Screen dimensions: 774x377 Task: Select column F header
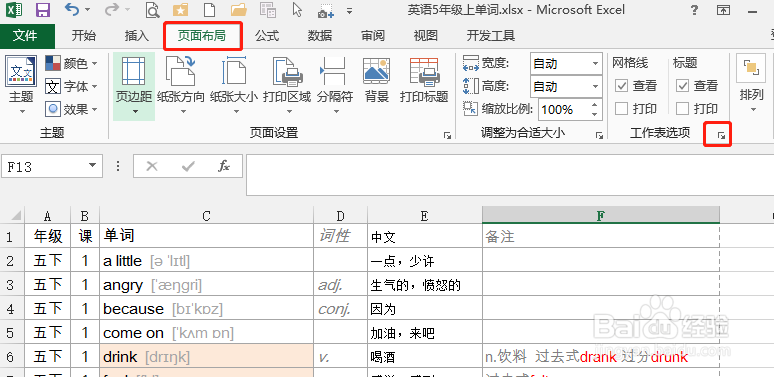[601, 215]
